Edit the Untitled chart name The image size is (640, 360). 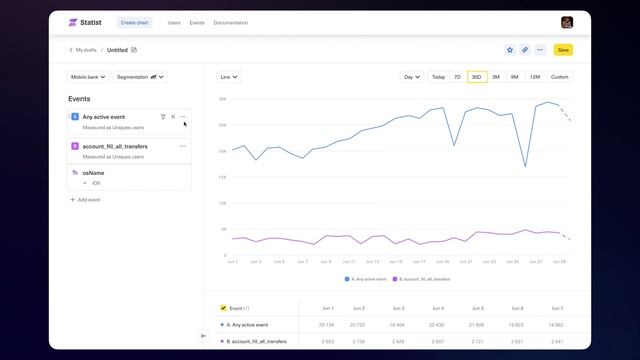tap(134, 50)
